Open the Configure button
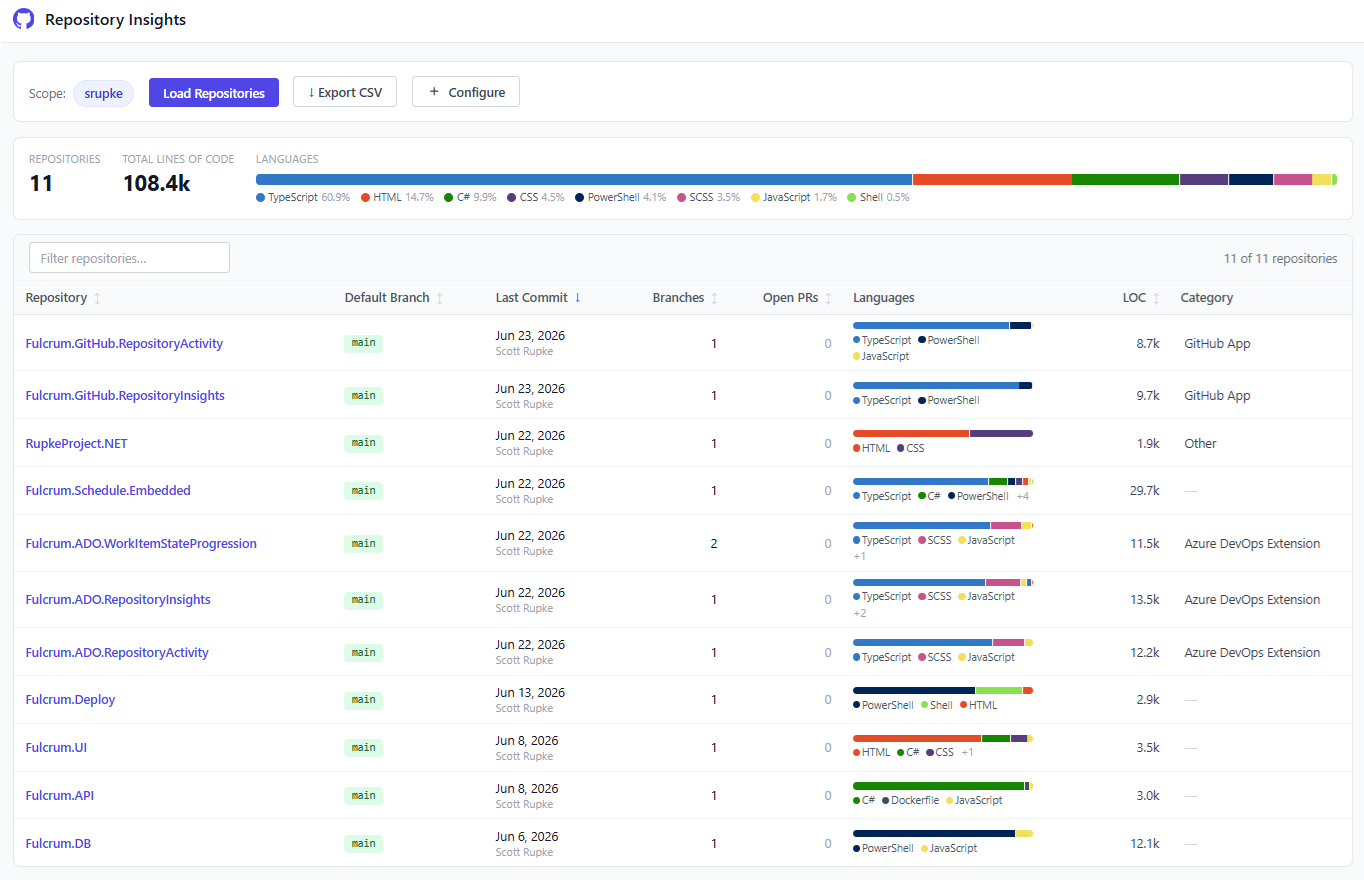This screenshot has width=1364, height=880. point(466,92)
